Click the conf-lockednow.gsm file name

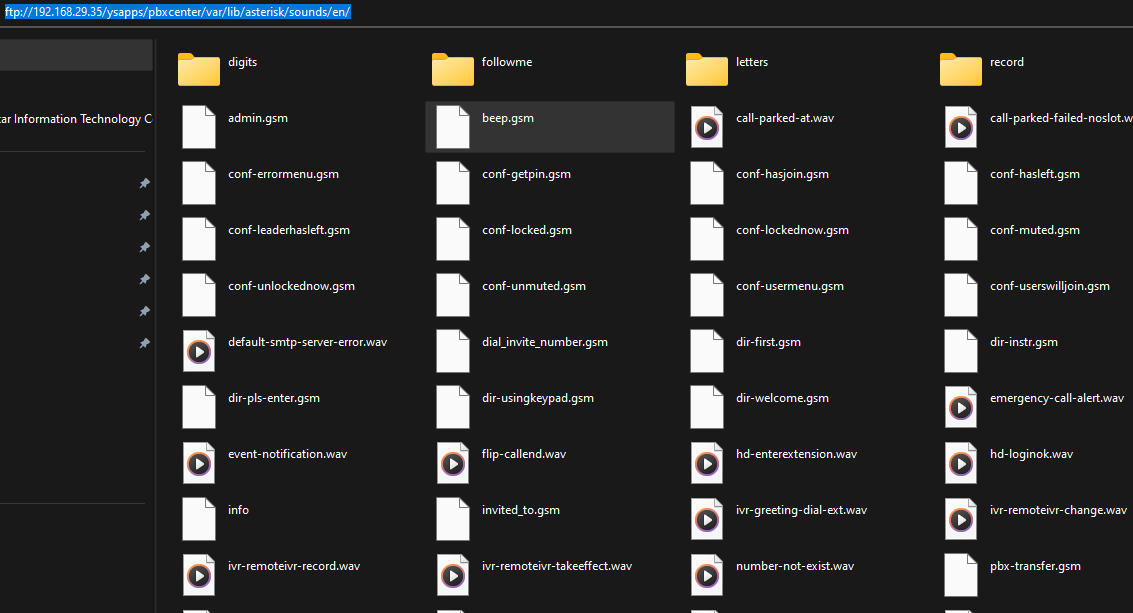pyautogui.click(x=793, y=230)
